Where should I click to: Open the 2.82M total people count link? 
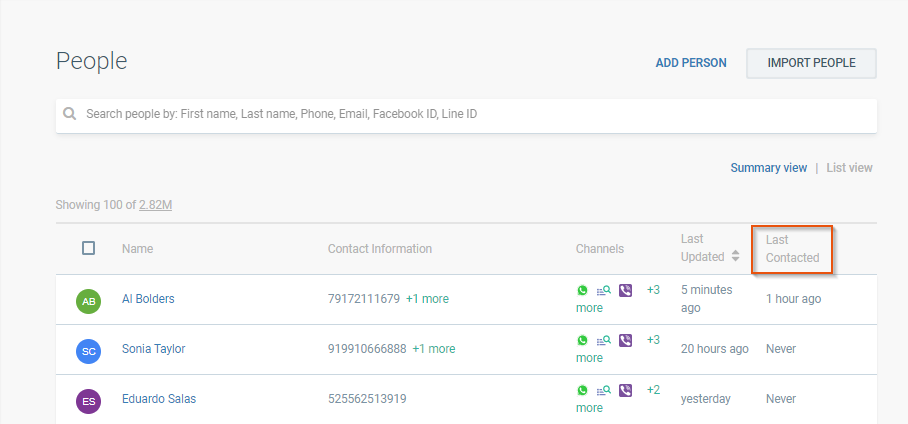click(155, 205)
